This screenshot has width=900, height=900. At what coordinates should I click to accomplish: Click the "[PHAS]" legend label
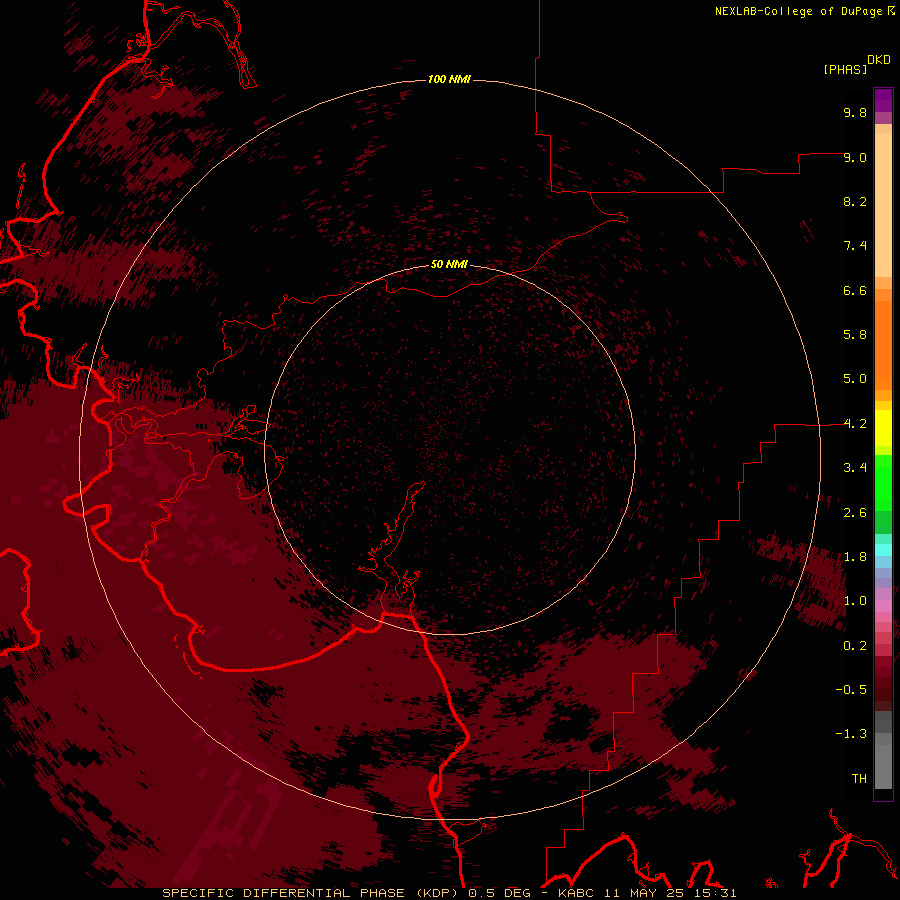[845, 69]
